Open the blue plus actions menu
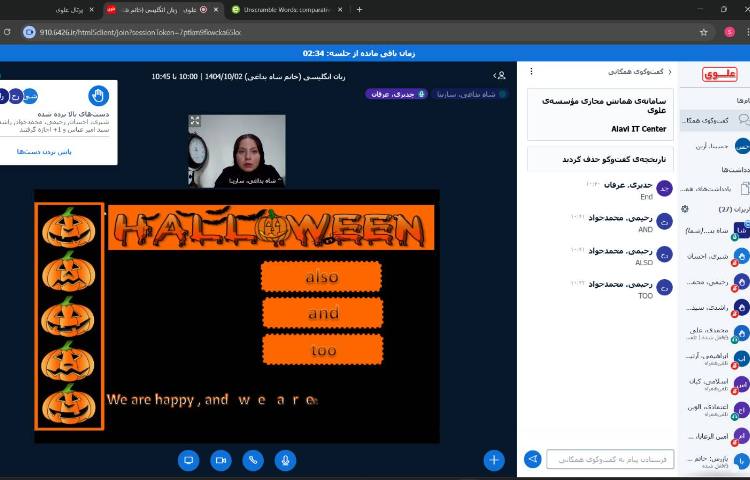The image size is (750, 480). pyautogui.click(x=494, y=460)
